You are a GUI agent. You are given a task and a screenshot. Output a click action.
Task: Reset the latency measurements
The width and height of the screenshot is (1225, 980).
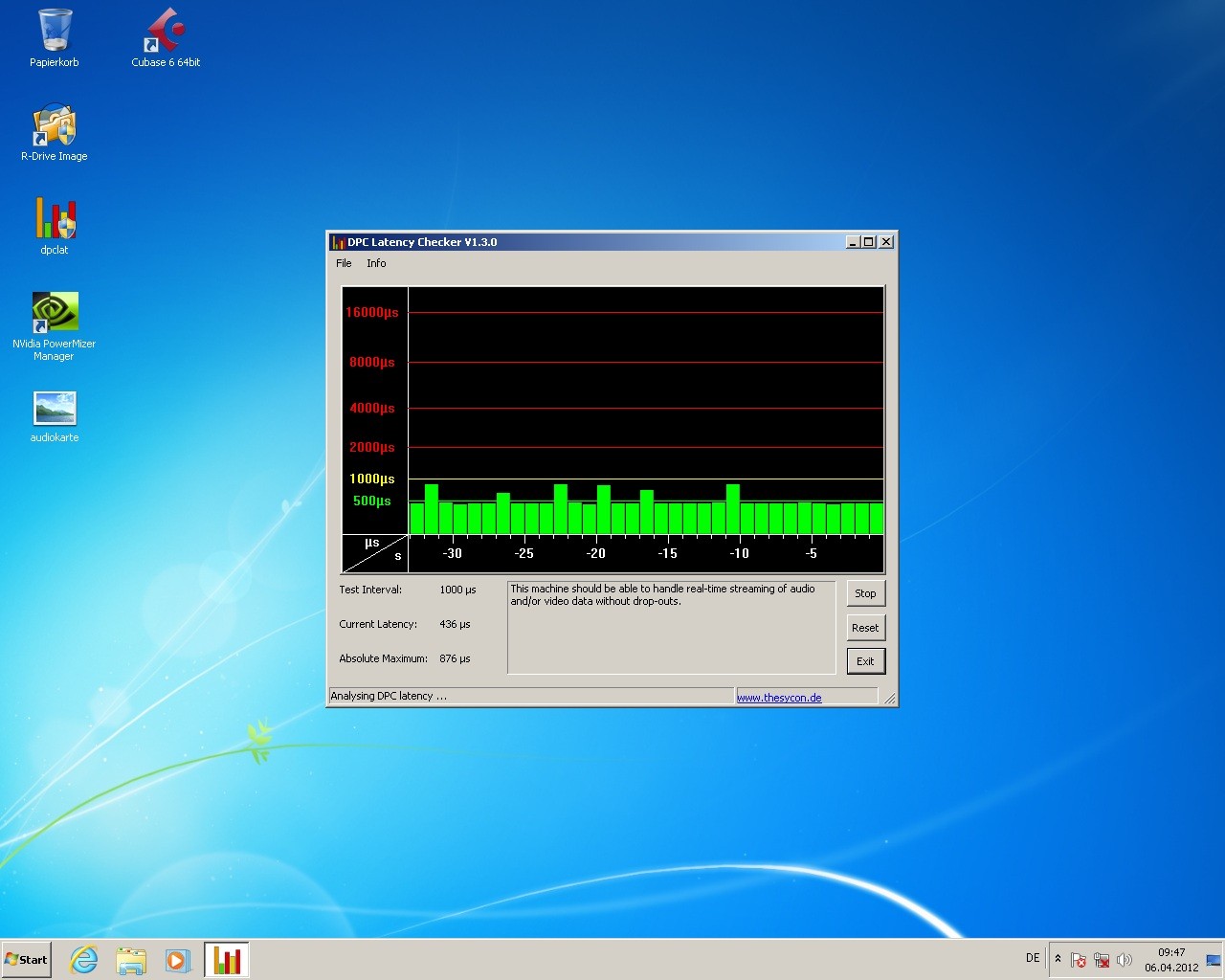pos(865,628)
